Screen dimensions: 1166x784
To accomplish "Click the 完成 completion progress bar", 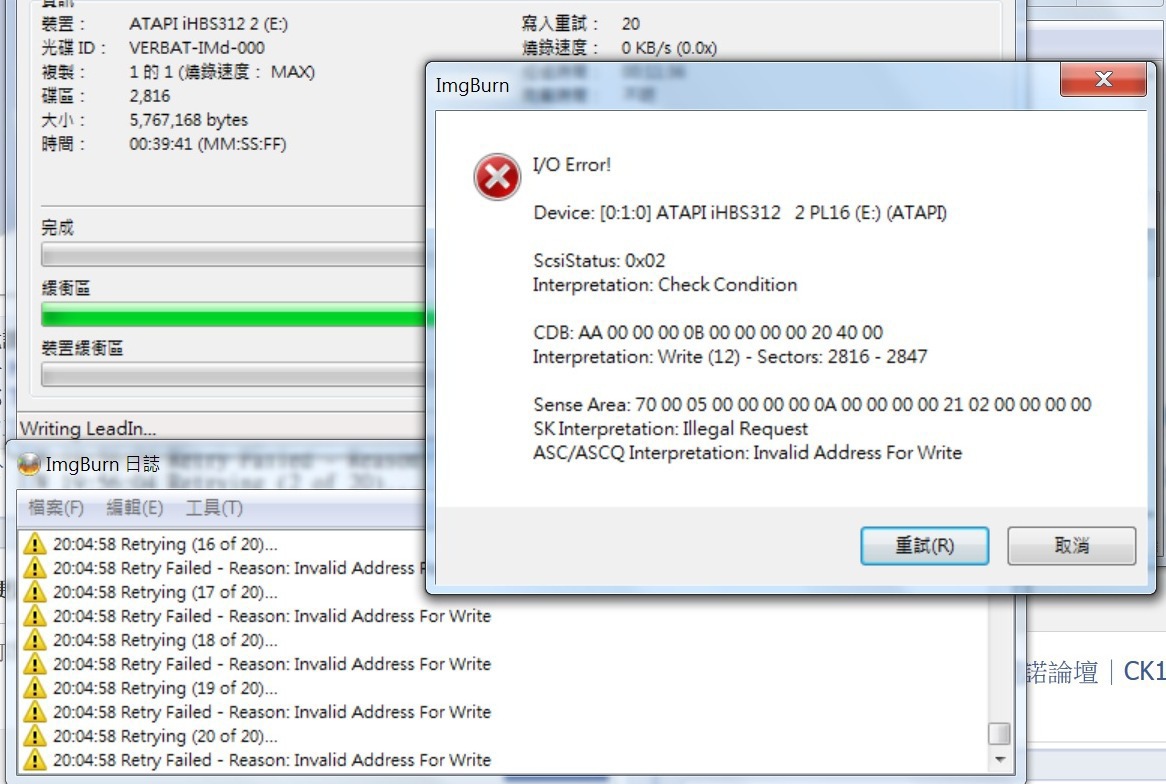I will point(233,254).
